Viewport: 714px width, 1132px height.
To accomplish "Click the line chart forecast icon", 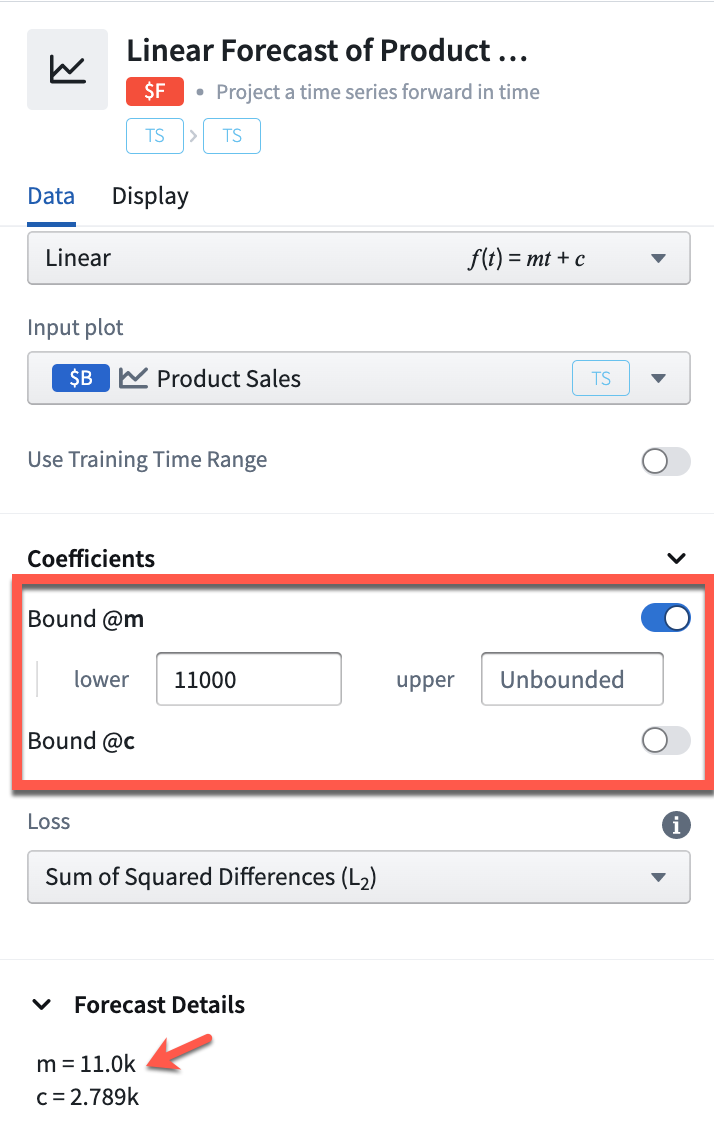I will pos(67,69).
